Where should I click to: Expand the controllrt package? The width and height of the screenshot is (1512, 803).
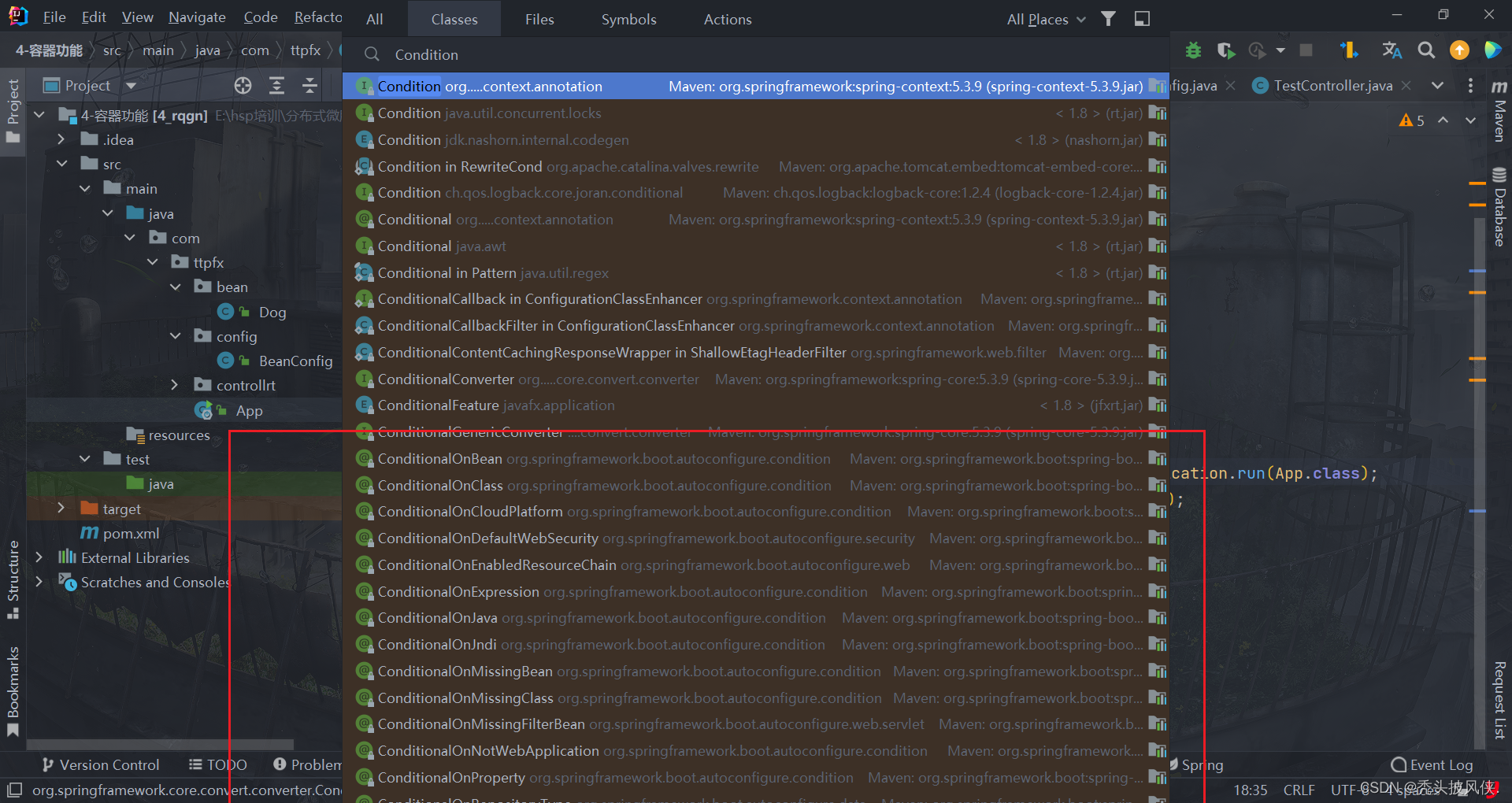(175, 385)
